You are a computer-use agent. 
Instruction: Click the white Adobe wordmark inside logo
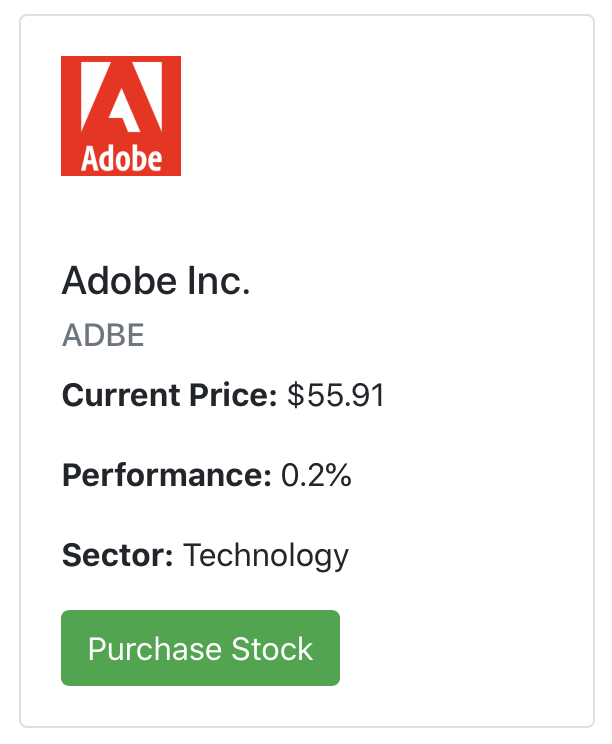pyautogui.click(x=121, y=158)
